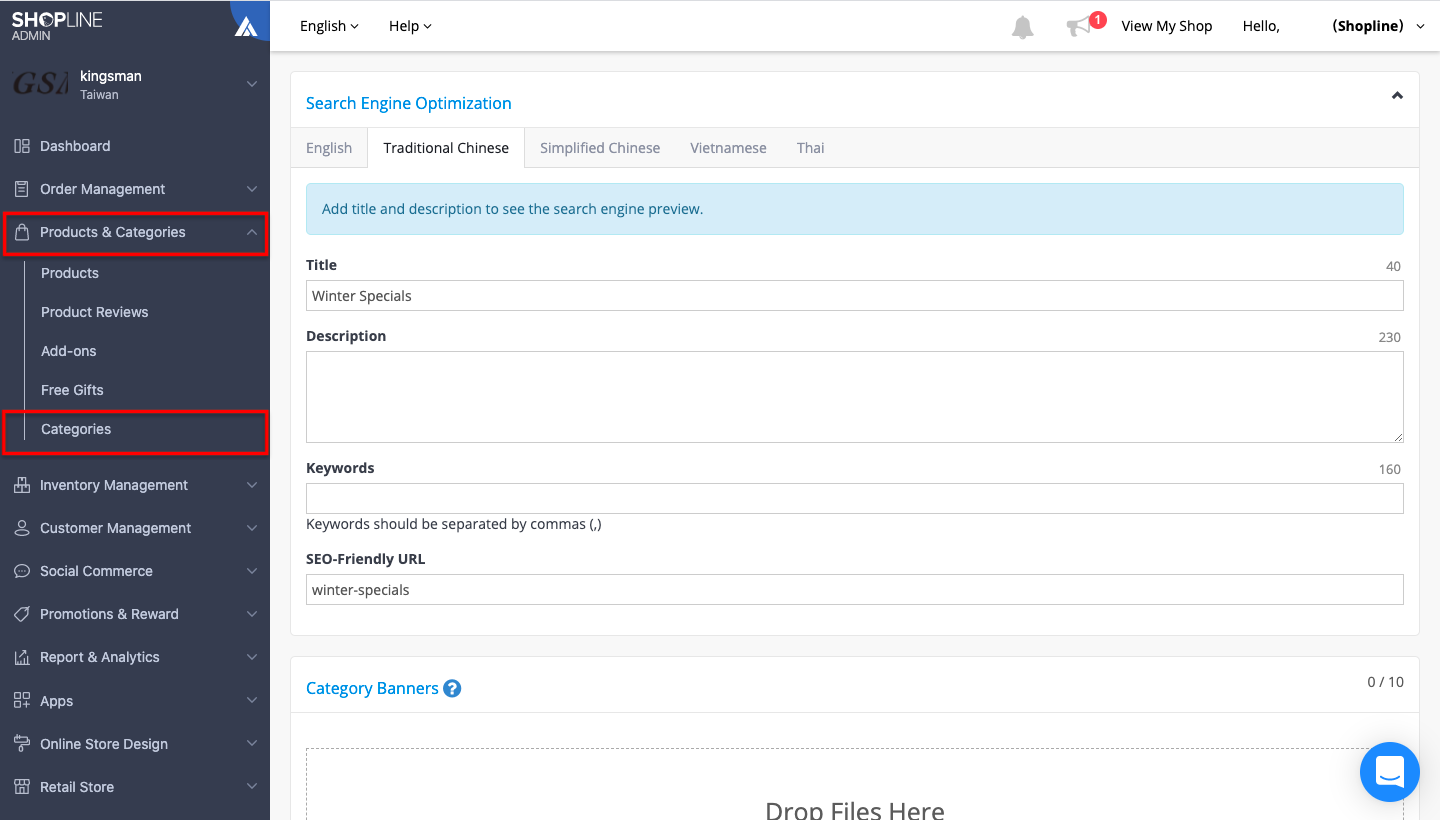Expand Order Management menu chevron

tap(252, 189)
